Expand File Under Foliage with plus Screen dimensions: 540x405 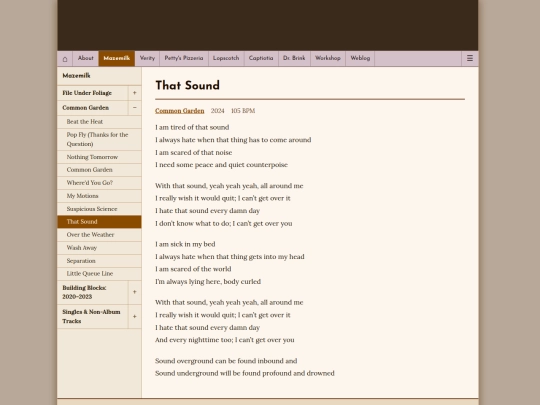pos(135,93)
